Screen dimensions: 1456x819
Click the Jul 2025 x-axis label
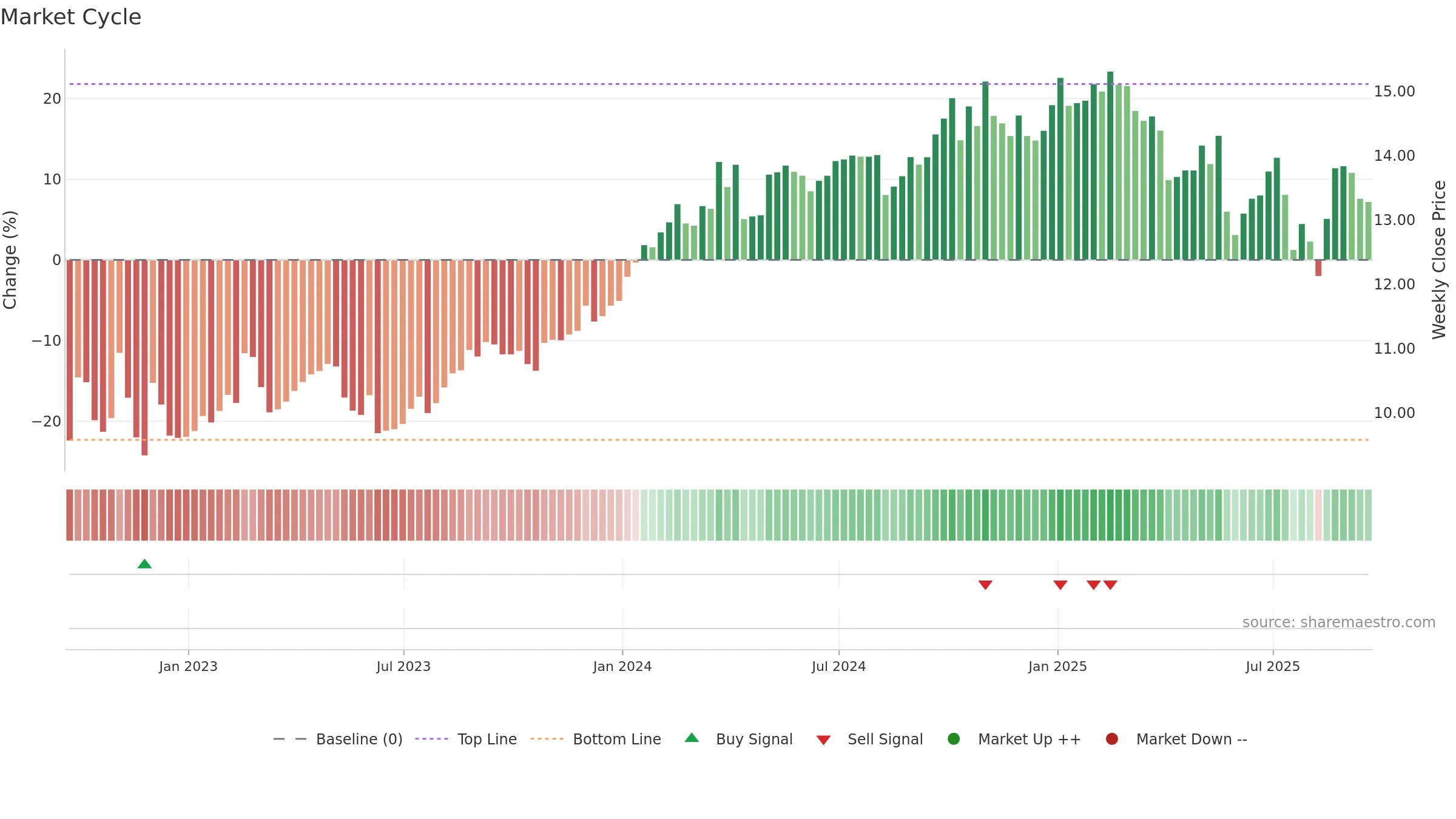(x=1273, y=666)
